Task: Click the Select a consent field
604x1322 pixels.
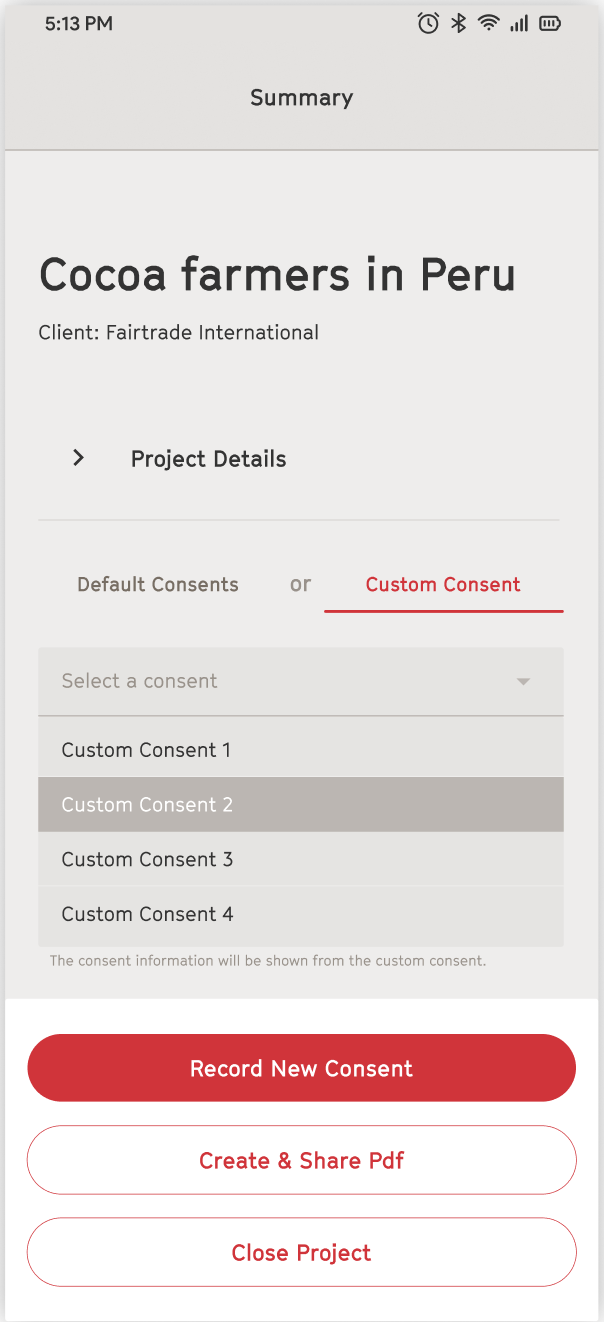Action: 301,681
